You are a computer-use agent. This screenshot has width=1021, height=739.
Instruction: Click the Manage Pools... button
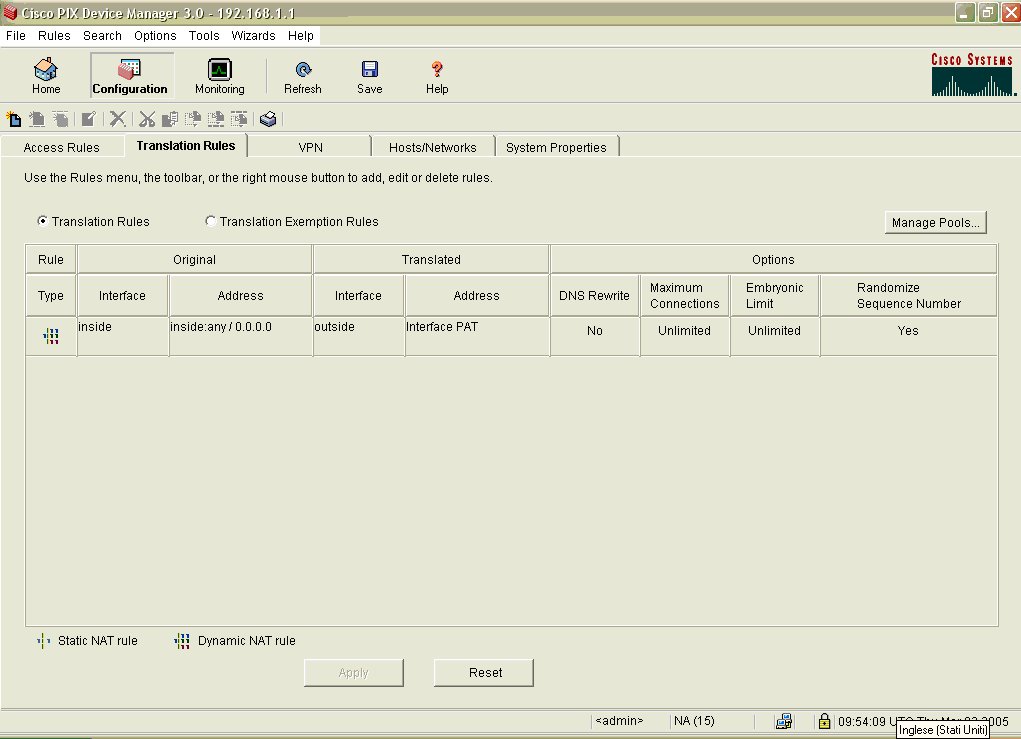(936, 223)
